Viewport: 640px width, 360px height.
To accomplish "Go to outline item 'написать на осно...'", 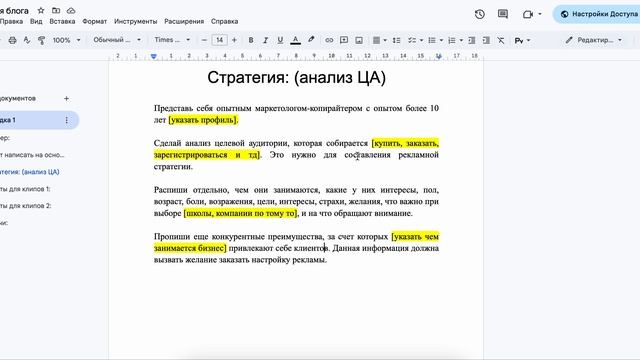I will point(33,155).
